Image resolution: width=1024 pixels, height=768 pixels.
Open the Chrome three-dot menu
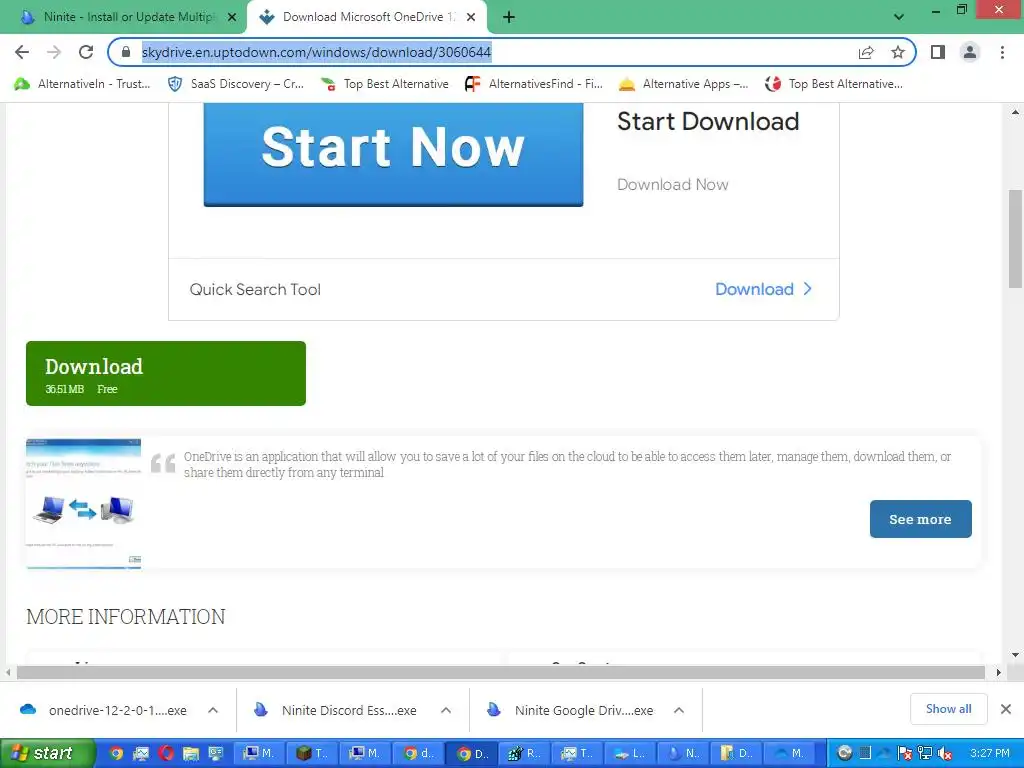point(1002,52)
